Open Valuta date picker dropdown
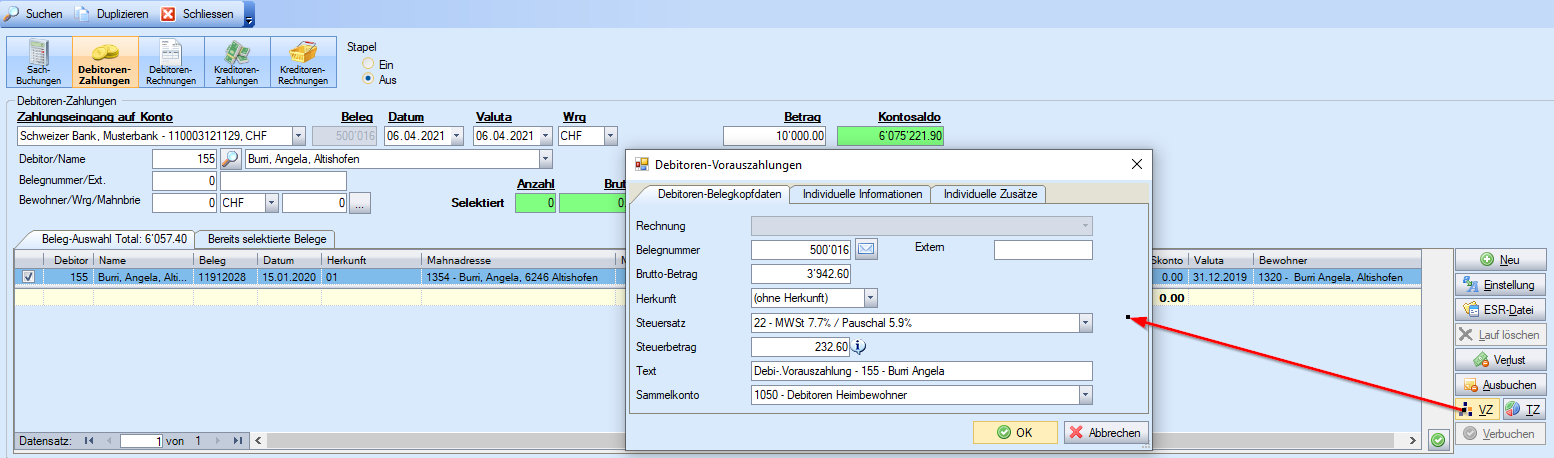The image size is (1554, 458). pos(545,136)
